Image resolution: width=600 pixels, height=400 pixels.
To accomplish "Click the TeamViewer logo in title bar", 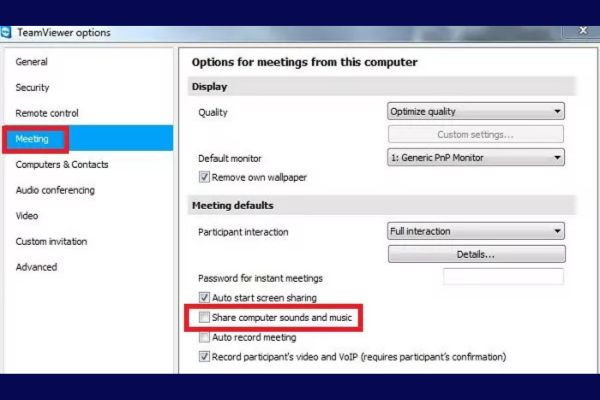I will (x=5, y=33).
